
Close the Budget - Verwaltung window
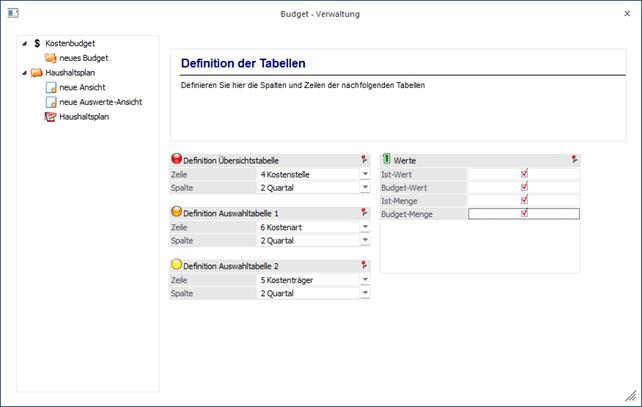coord(623,13)
